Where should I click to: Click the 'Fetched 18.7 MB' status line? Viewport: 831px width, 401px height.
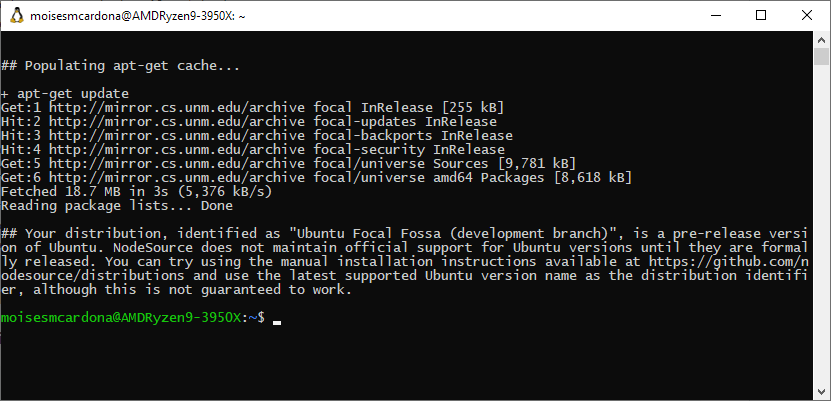pos(135,191)
